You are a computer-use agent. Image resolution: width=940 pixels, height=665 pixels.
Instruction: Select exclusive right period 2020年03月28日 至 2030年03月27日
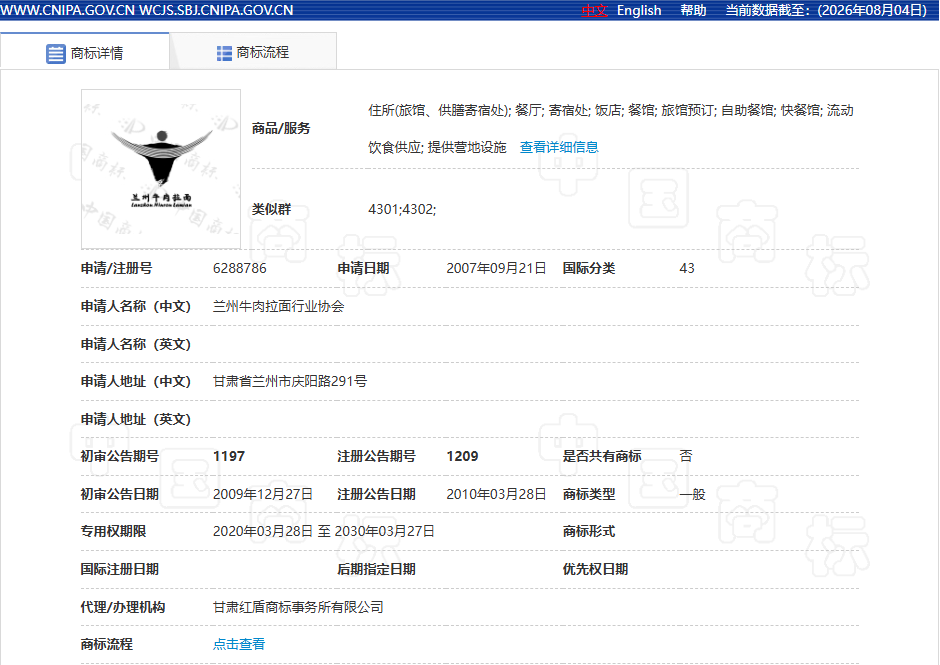tap(324, 531)
